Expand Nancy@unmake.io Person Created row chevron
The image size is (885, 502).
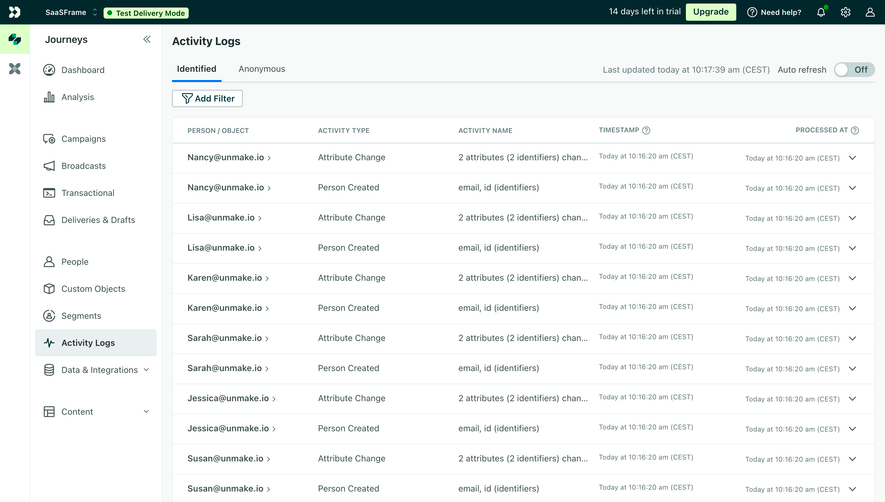pos(852,187)
